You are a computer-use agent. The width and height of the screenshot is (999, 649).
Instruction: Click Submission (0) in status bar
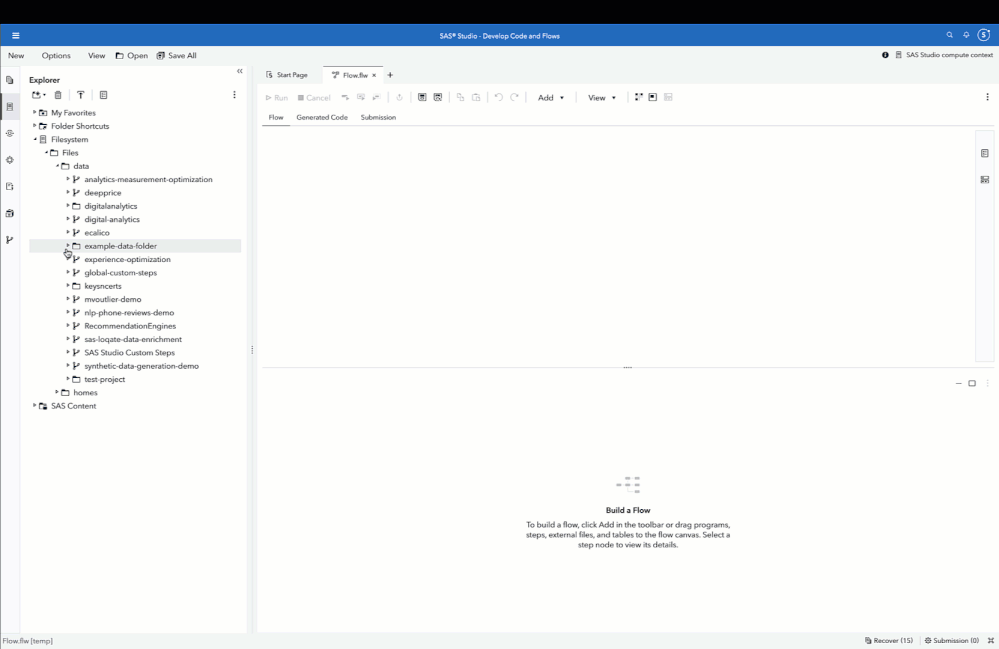[951, 640]
